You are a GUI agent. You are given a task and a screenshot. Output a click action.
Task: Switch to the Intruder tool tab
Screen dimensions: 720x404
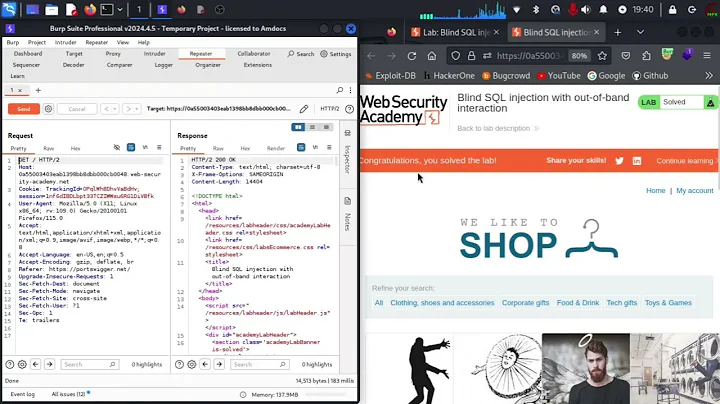pyautogui.click(x=154, y=54)
